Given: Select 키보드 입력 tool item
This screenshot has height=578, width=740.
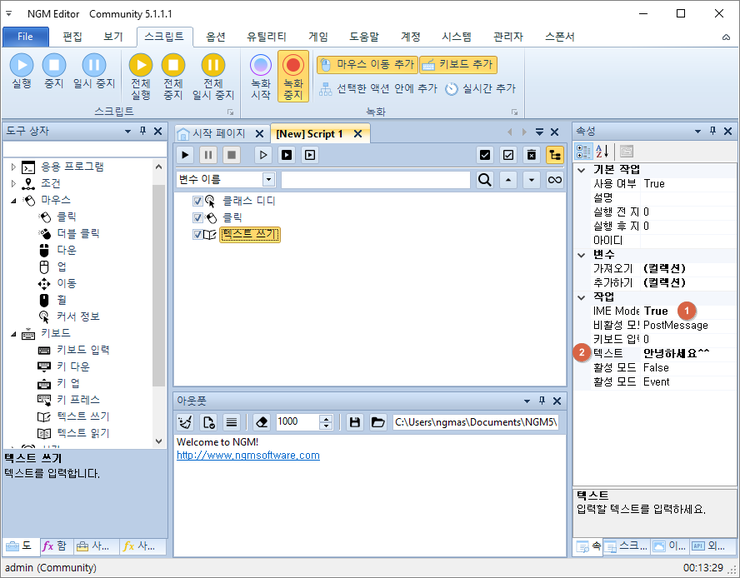Looking at the screenshot, I should click(74, 350).
